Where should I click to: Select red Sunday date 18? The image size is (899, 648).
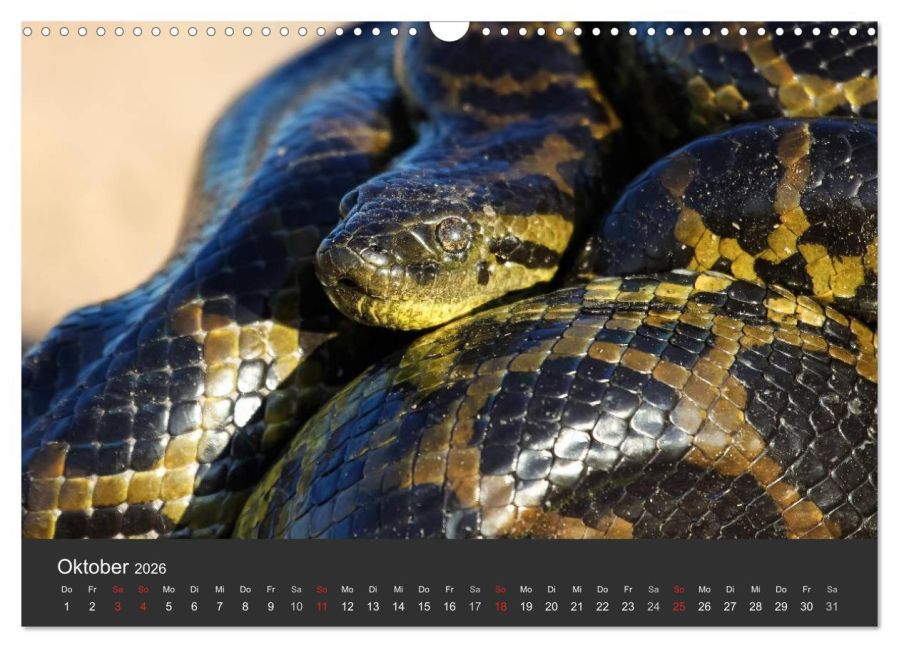(500, 607)
